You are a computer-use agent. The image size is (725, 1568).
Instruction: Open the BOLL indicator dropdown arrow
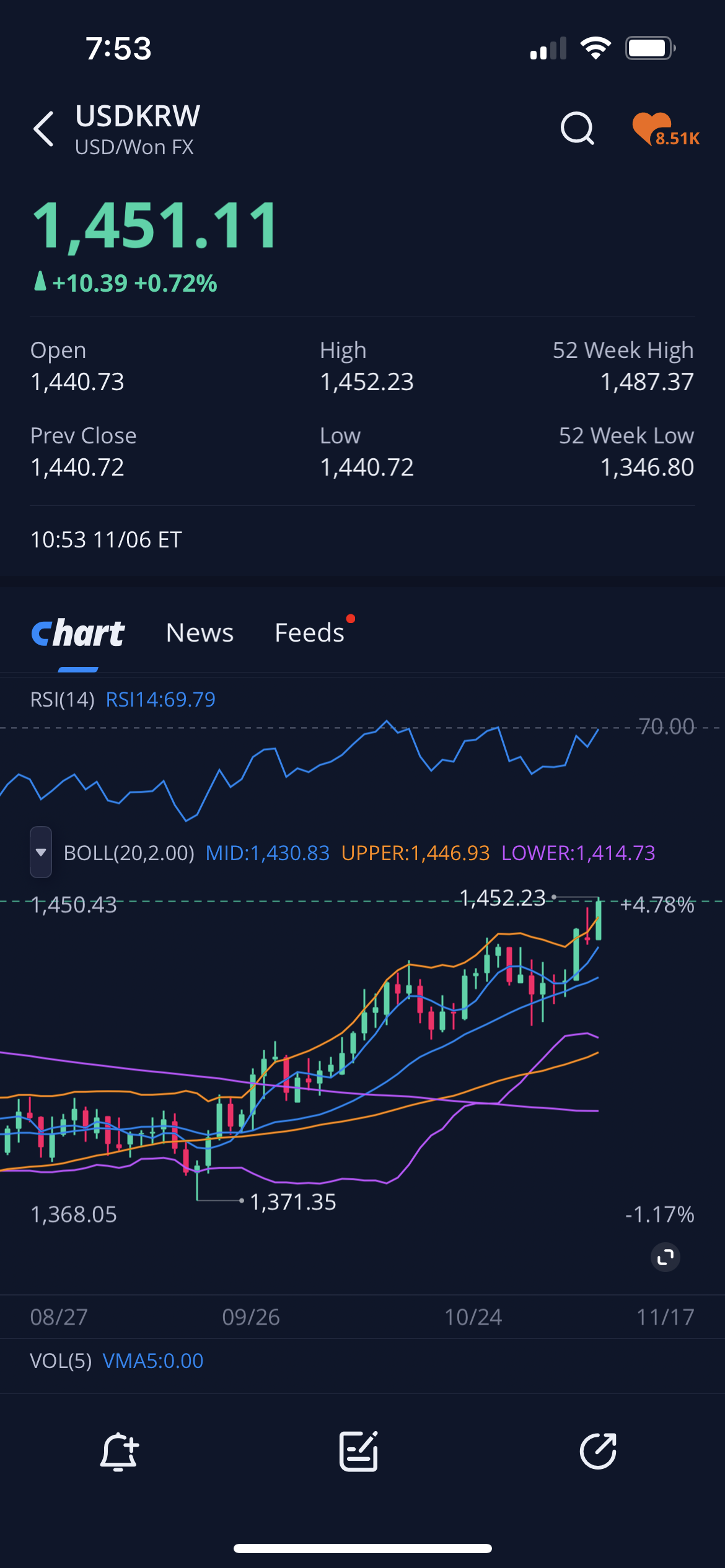click(41, 853)
